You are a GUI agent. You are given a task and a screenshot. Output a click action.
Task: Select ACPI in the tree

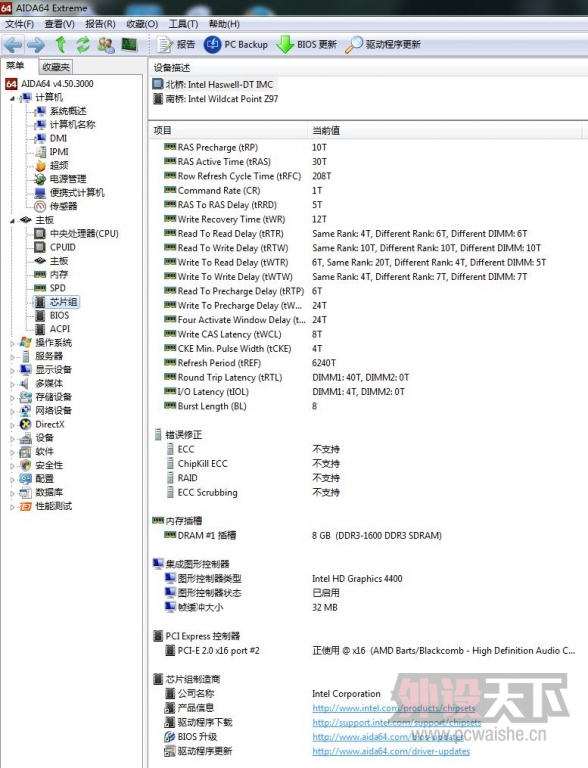coord(60,329)
